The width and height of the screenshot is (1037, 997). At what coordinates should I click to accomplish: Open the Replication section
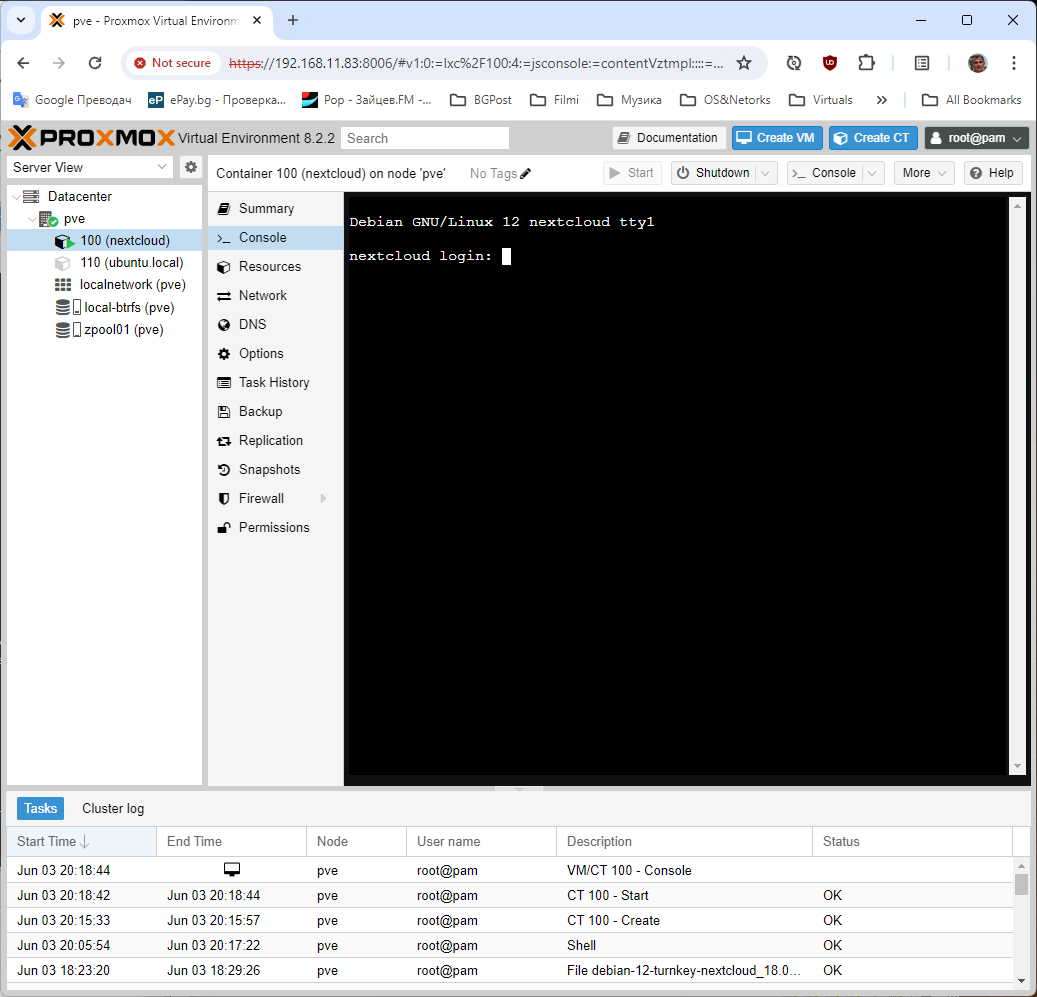pos(270,441)
